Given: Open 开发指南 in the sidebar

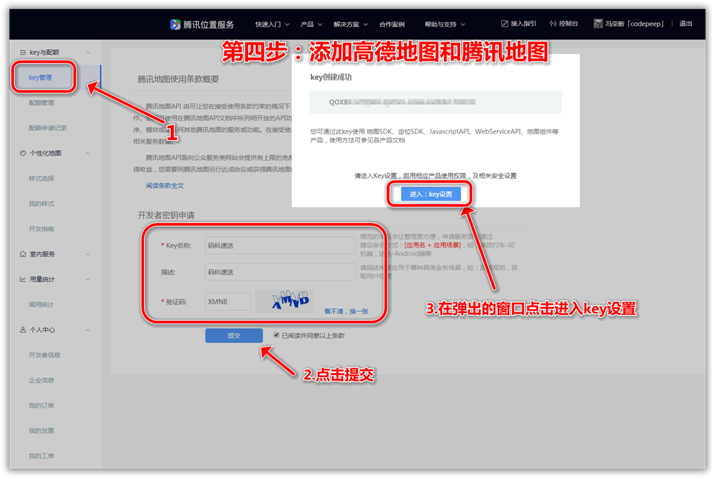Looking at the screenshot, I should click(41, 229).
